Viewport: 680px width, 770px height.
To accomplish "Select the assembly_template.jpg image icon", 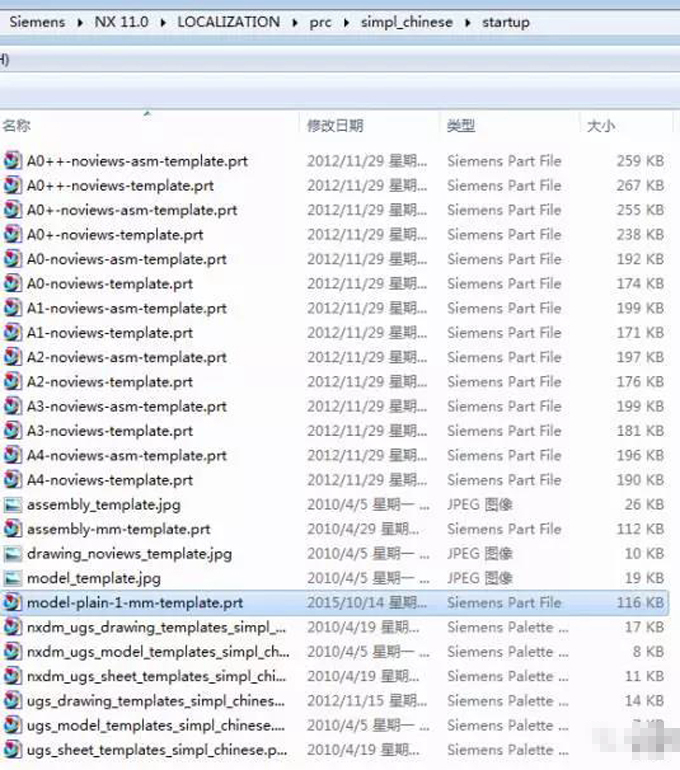I will [x=12, y=505].
